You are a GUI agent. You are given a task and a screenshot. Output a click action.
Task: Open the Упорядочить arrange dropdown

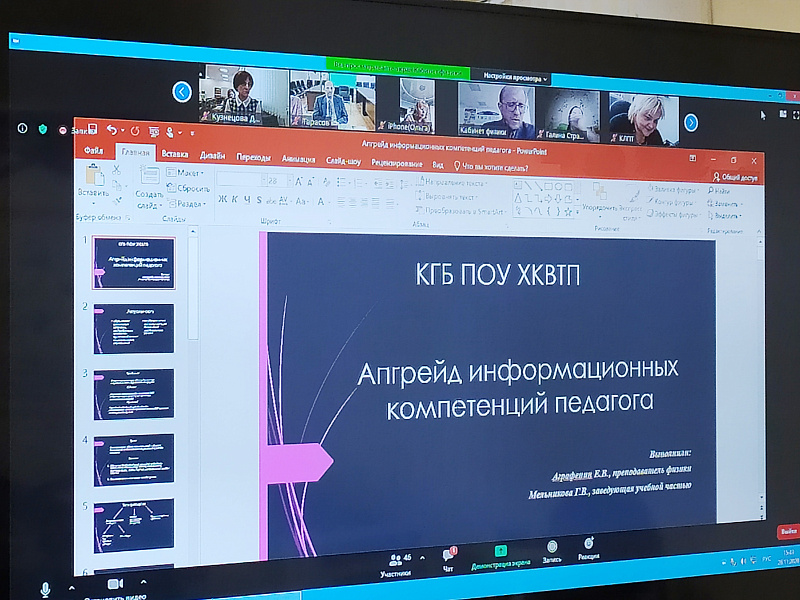[600, 199]
